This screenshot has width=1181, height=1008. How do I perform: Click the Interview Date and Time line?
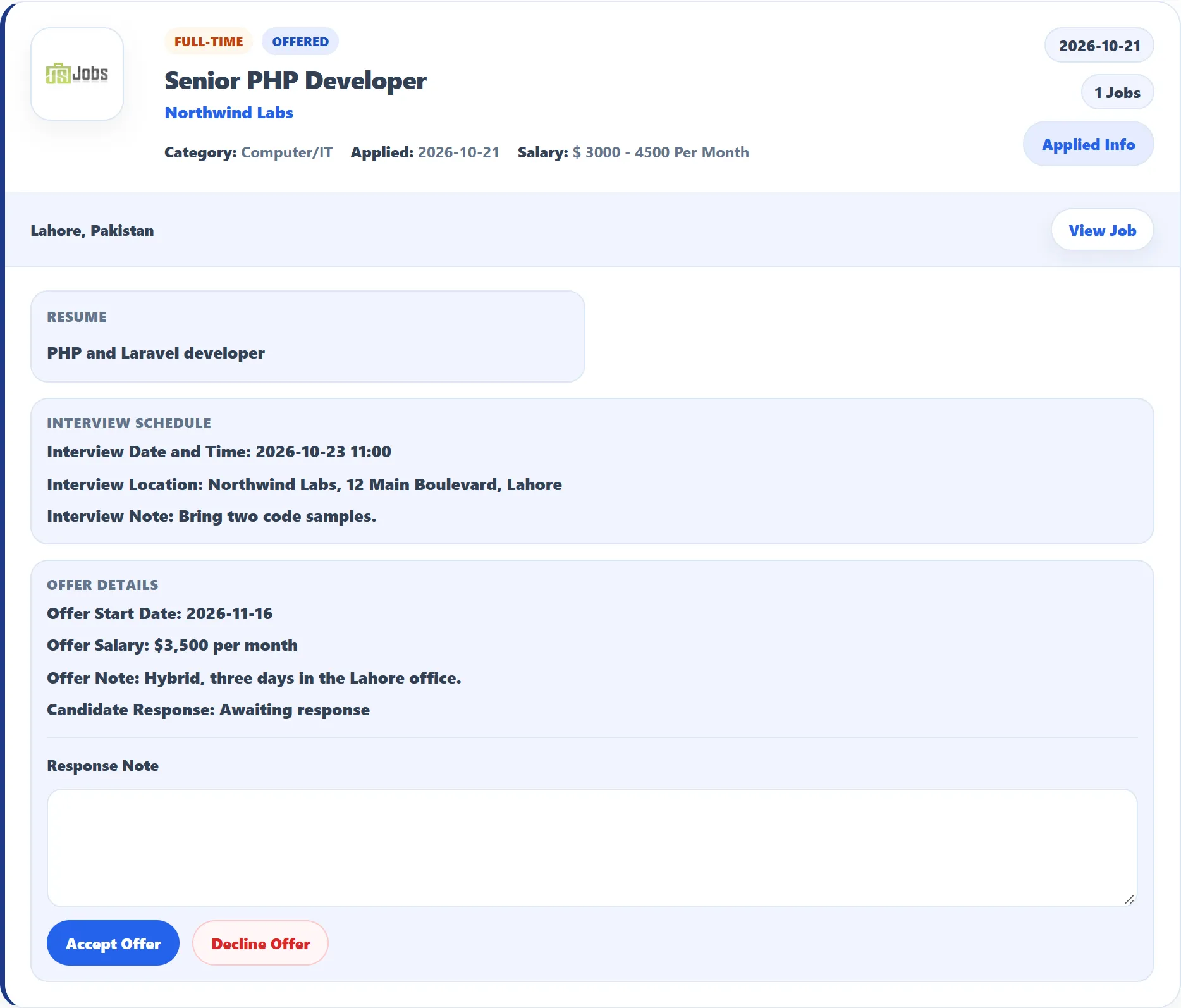(219, 452)
